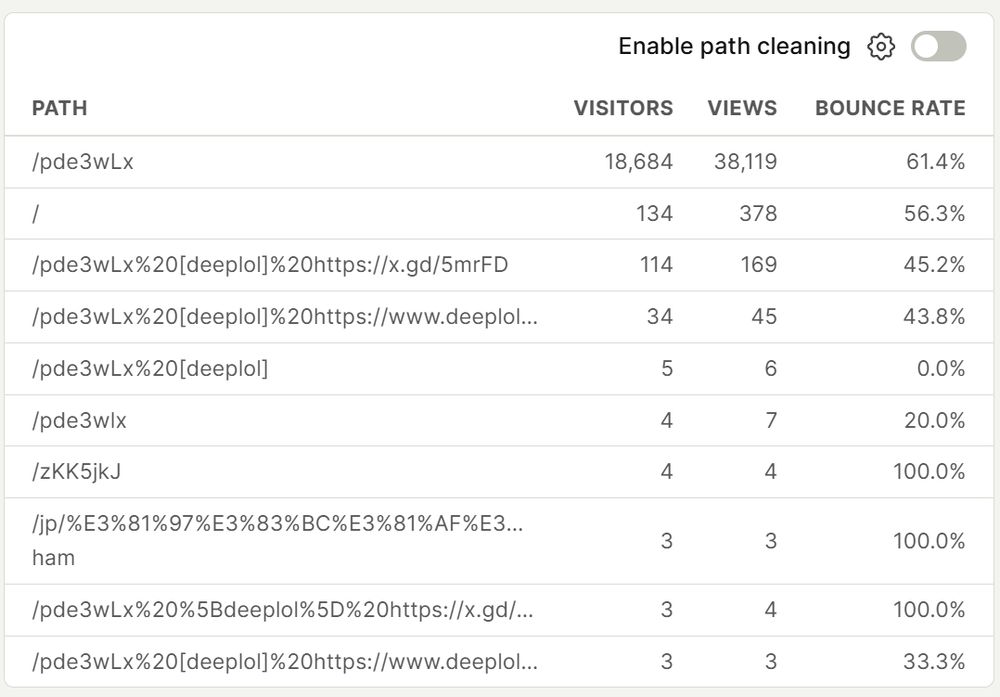
Task: Sort the table by BOUNCE RATE column
Action: tap(890, 108)
